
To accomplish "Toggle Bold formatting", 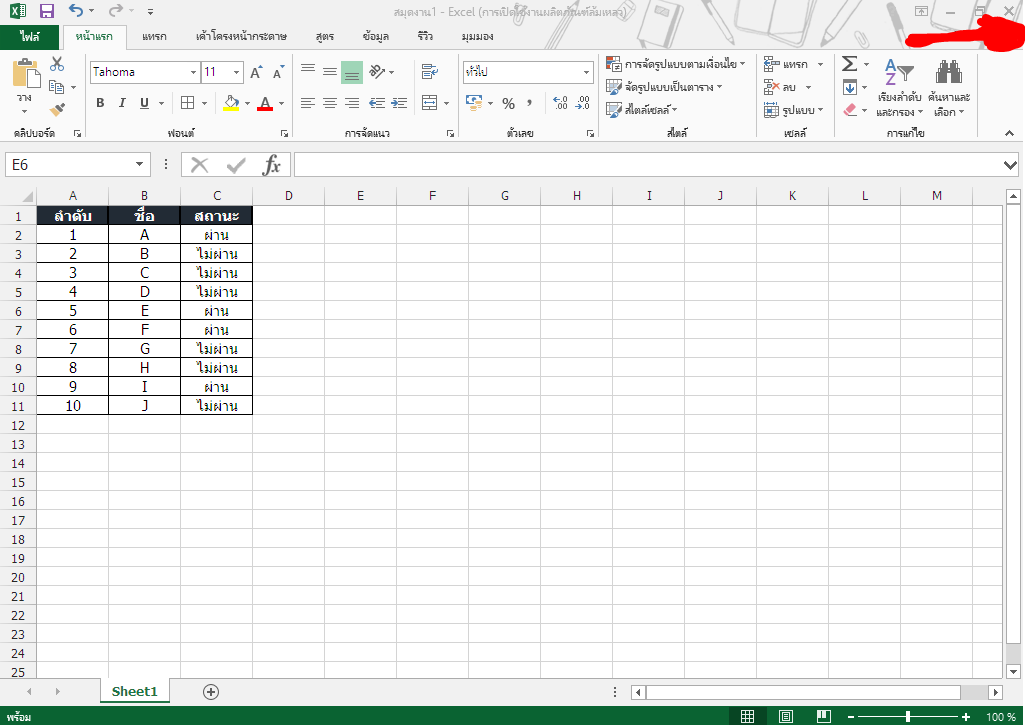I will (100, 103).
